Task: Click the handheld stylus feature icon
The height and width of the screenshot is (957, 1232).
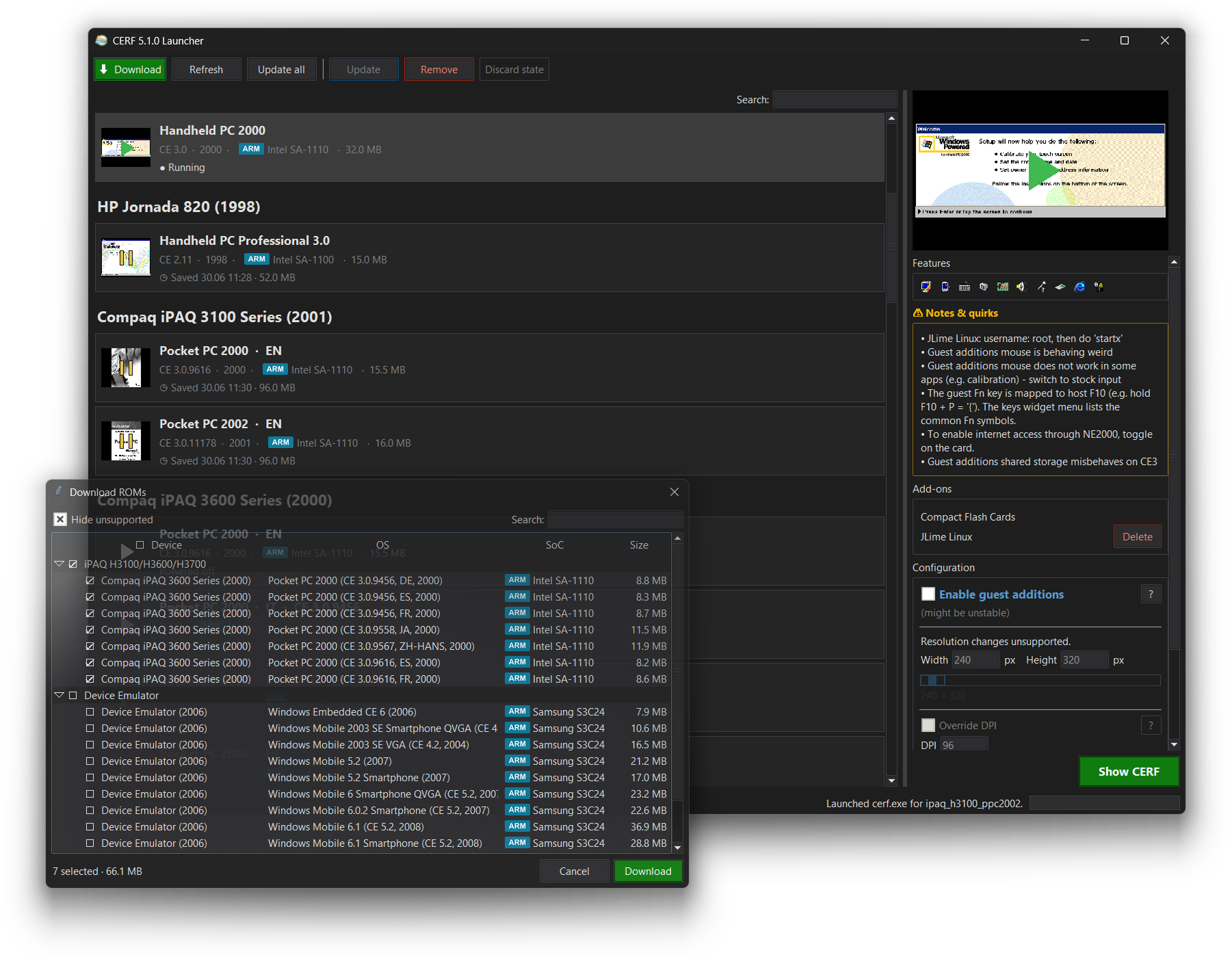Action: [945, 287]
